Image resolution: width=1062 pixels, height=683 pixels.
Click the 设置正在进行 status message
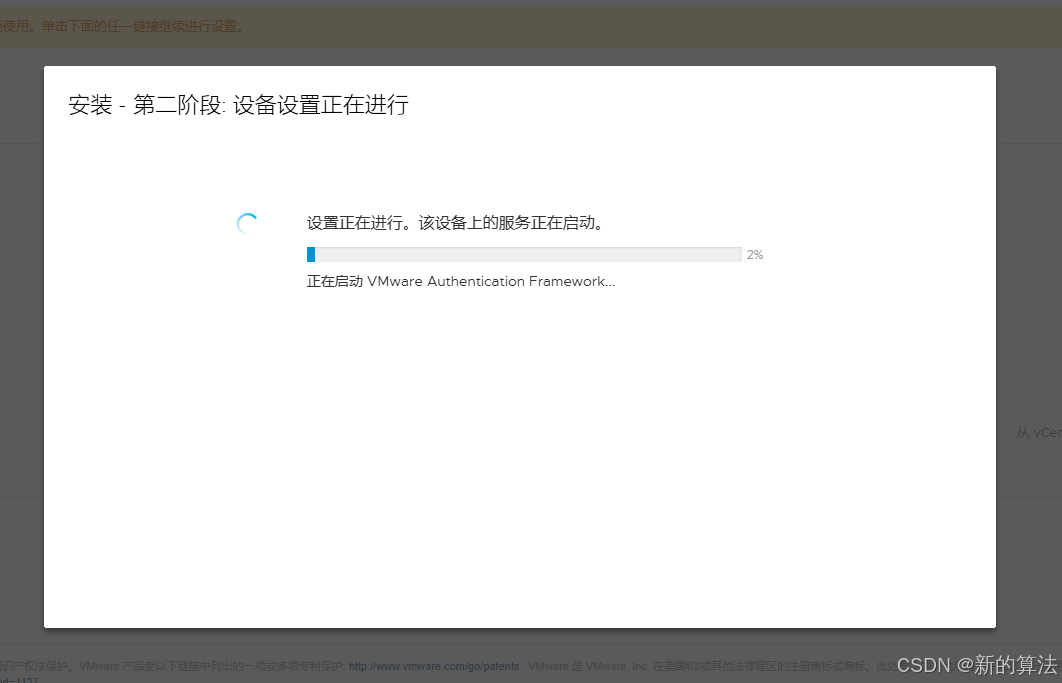pyautogui.click(x=455, y=223)
